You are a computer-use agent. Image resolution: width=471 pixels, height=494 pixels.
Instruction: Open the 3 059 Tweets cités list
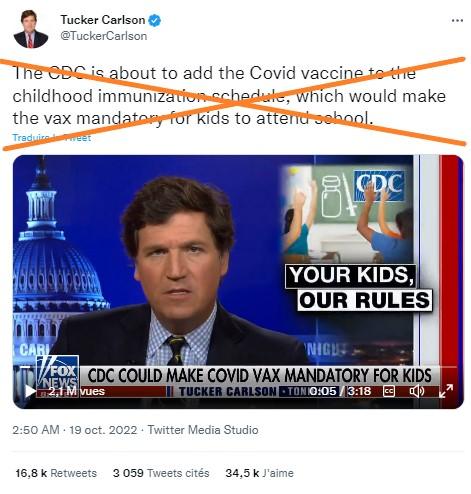point(161,473)
